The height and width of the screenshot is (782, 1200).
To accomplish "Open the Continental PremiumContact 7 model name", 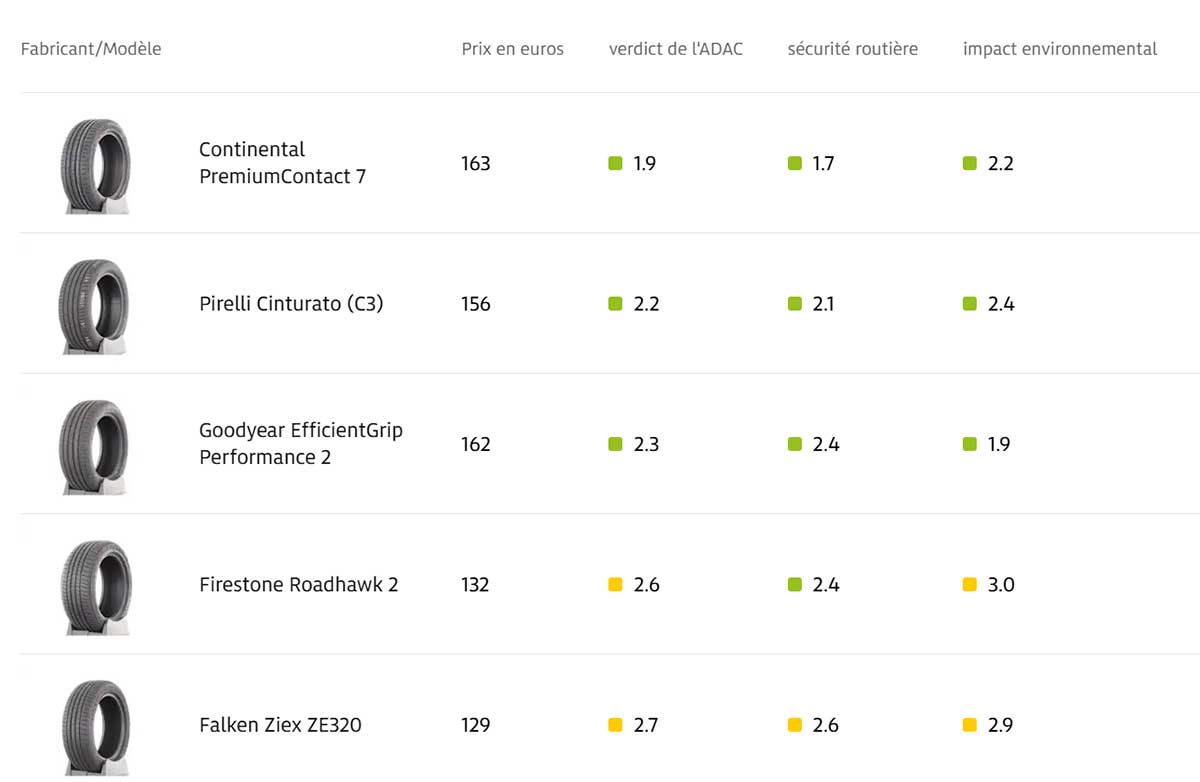I will coord(282,163).
